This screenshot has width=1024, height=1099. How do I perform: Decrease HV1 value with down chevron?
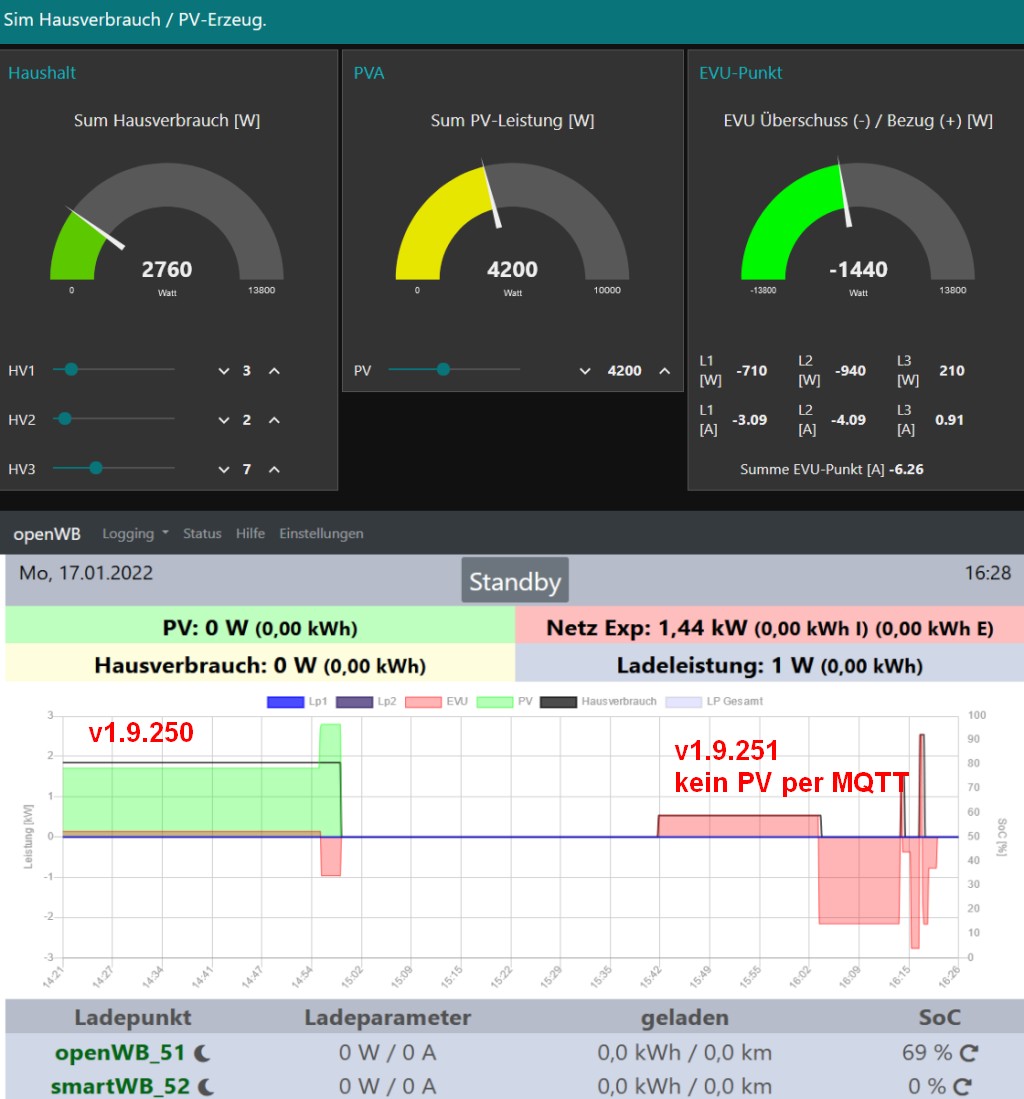[224, 371]
